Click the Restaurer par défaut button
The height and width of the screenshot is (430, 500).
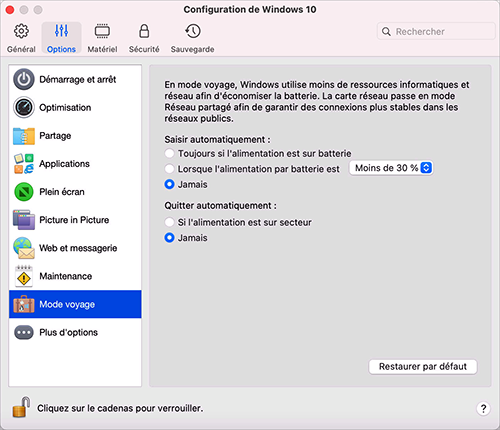pos(423,367)
